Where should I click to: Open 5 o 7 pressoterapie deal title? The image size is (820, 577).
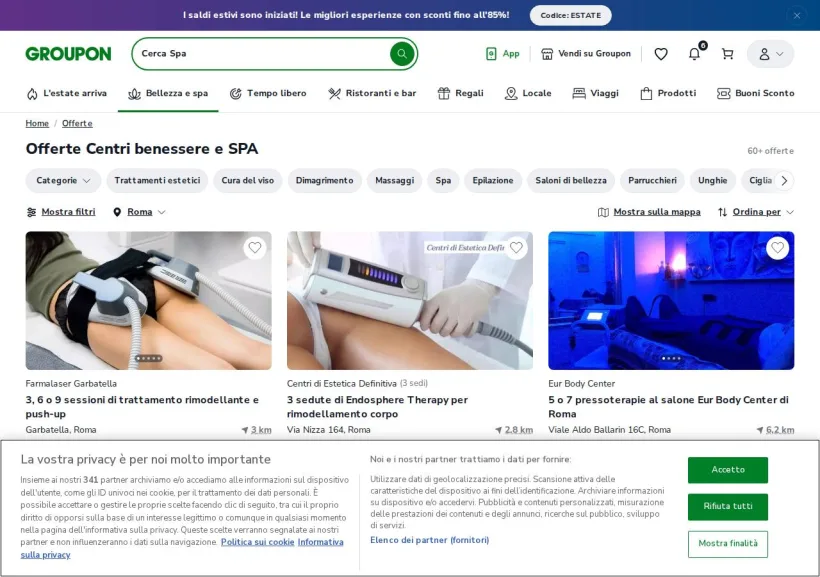point(668,406)
